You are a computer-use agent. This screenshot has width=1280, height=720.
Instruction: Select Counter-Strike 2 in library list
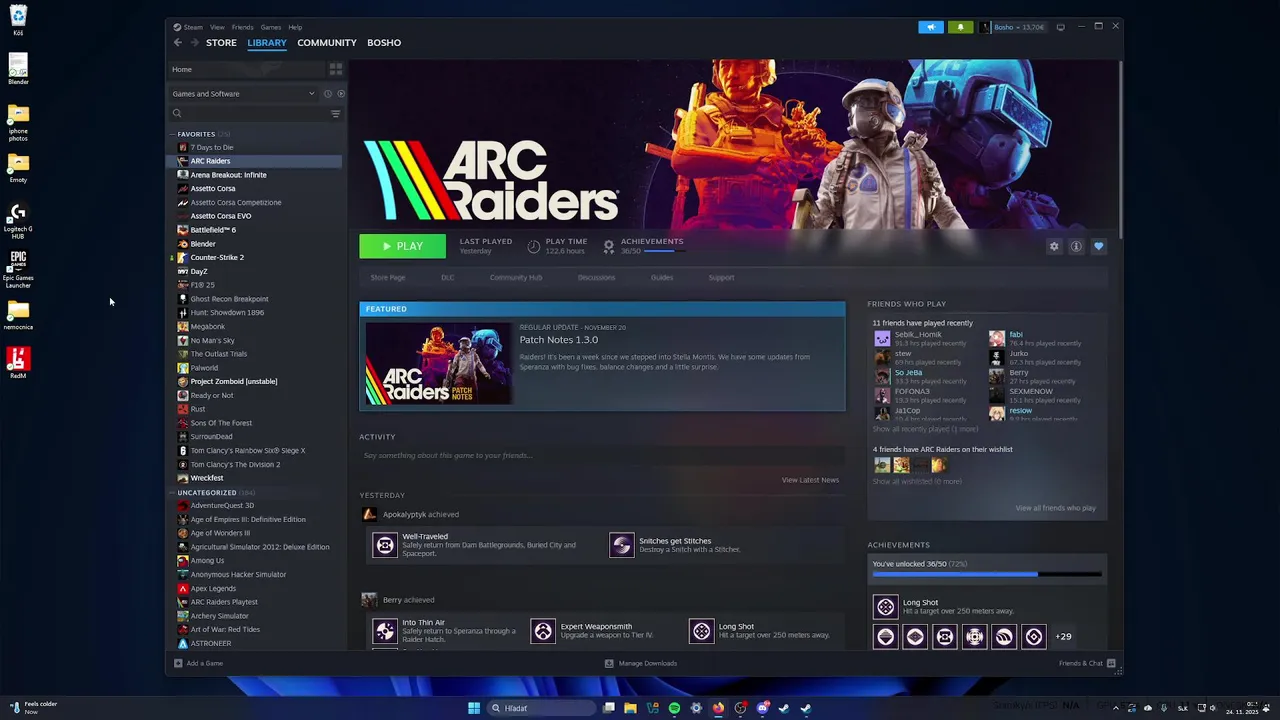[x=217, y=257]
